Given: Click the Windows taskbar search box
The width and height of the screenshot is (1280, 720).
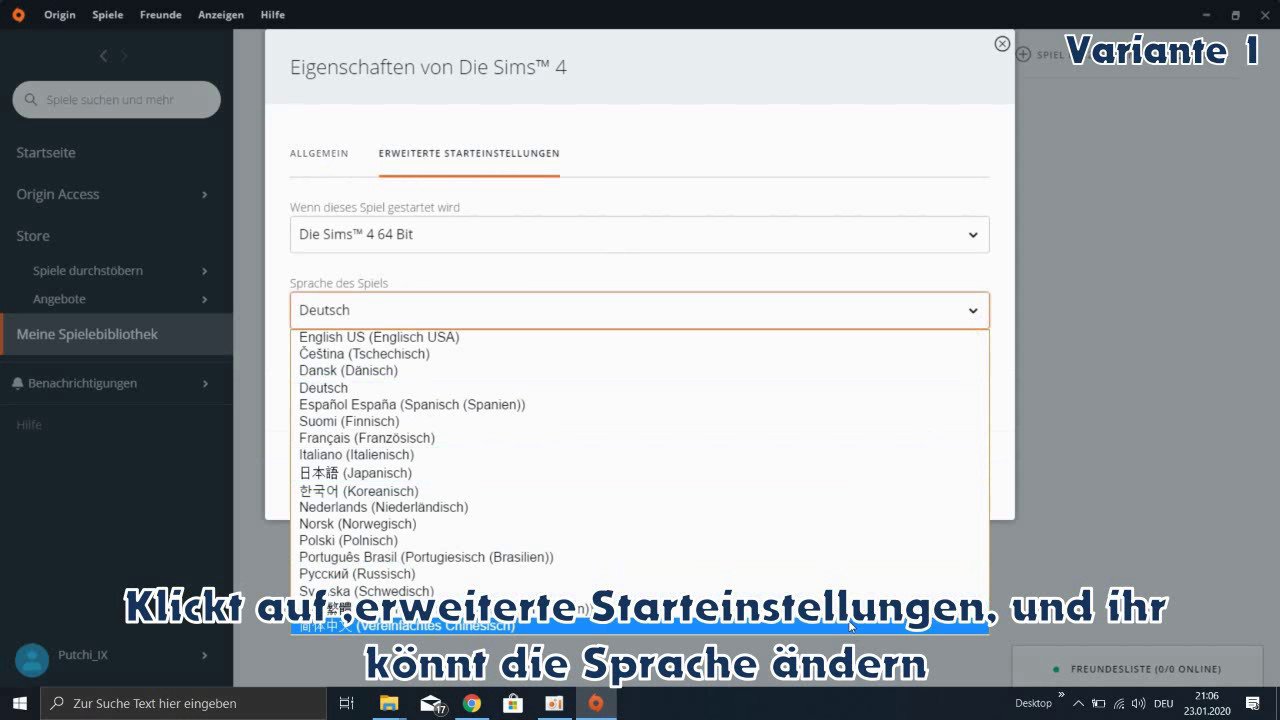Looking at the screenshot, I should point(183,703).
